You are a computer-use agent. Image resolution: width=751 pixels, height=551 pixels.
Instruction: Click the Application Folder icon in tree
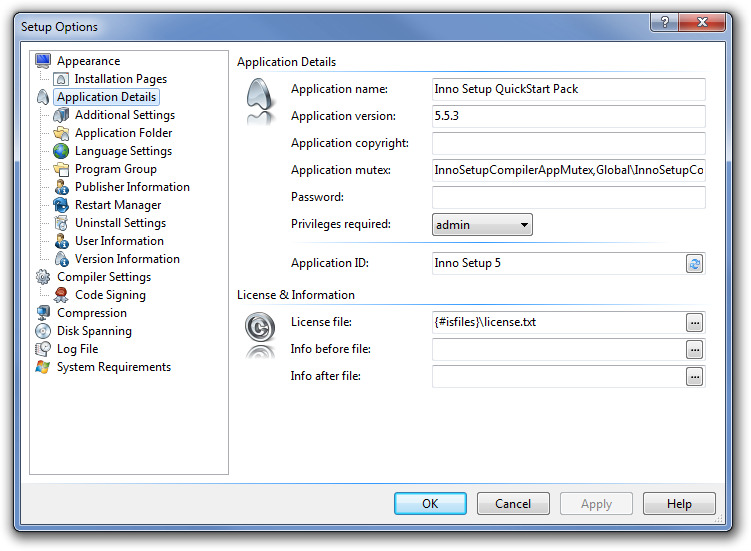pos(61,133)
